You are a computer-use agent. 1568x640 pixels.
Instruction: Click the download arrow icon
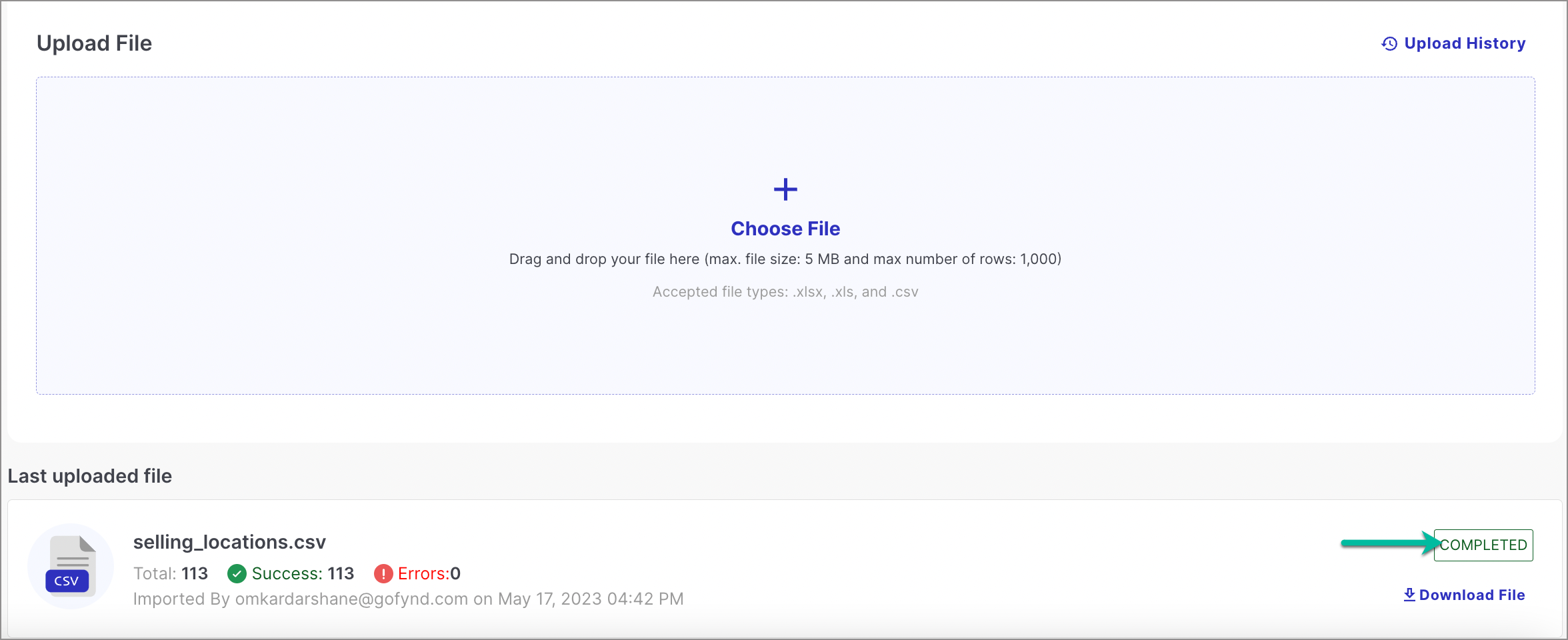(1409, 595)
